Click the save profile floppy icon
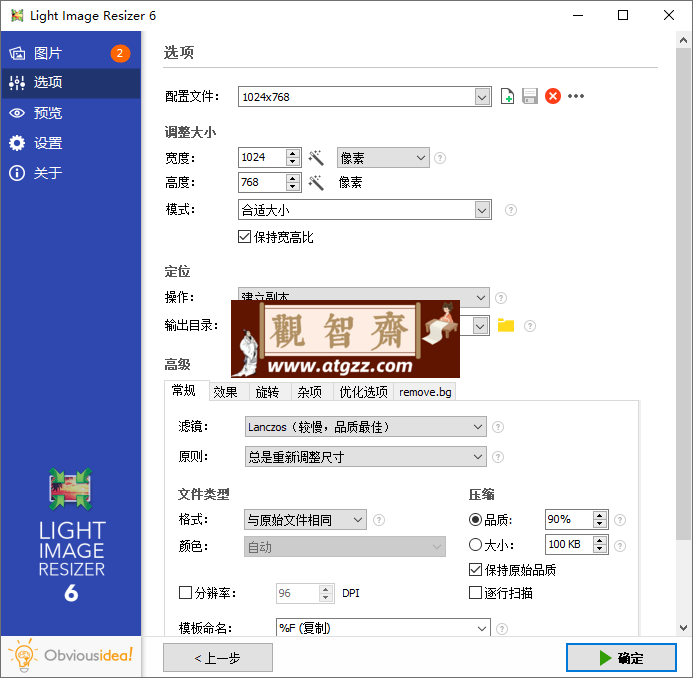Viewport: 693px width, 678px height. click(x=529, y=96)
